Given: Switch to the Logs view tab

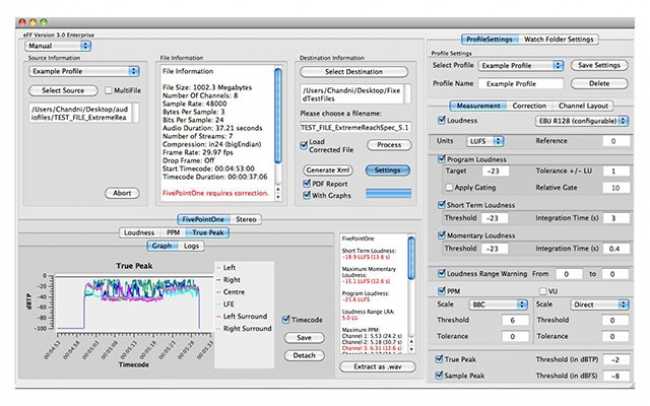Looking at the screenshot, I should (191, 246).
